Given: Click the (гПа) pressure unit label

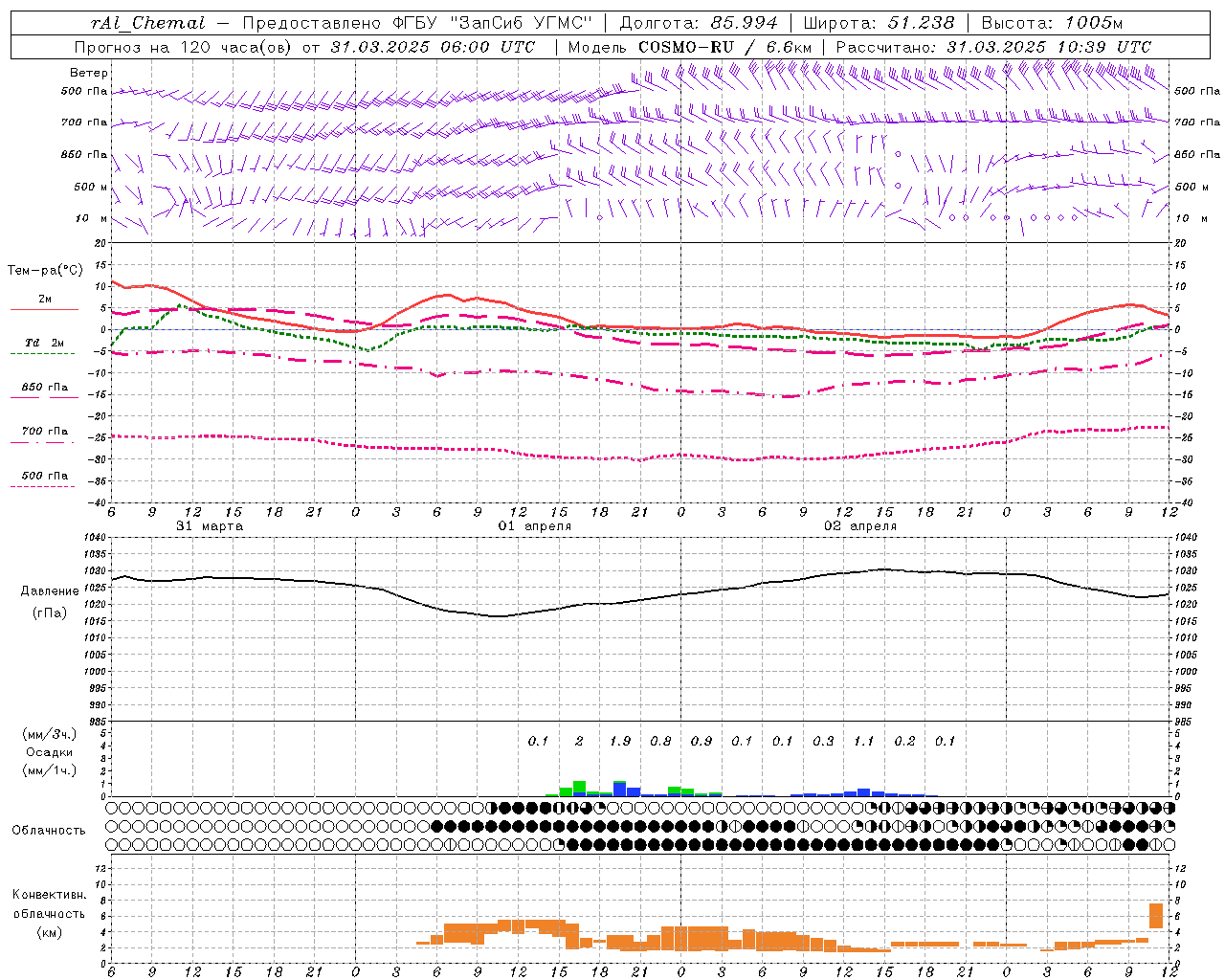Looking at the screenshot, I should click(x=50, y=613).
